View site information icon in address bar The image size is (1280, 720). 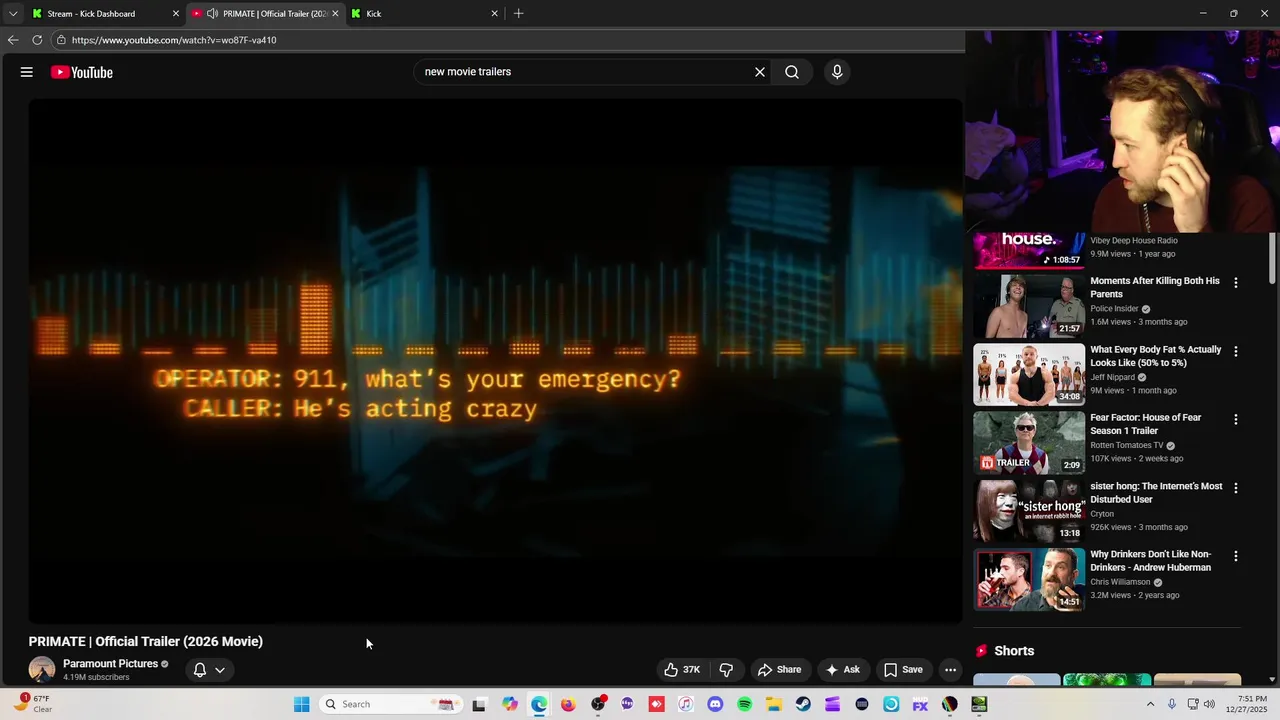(61, 40)
